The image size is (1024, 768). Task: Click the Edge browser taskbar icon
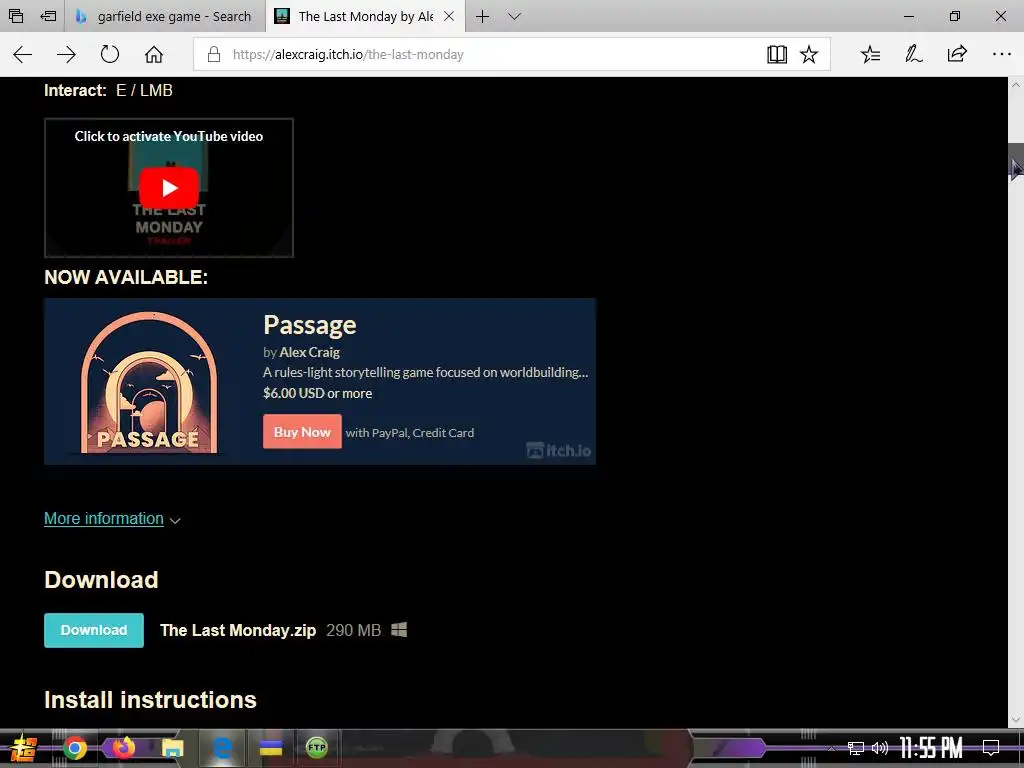[x=223, y=748]
